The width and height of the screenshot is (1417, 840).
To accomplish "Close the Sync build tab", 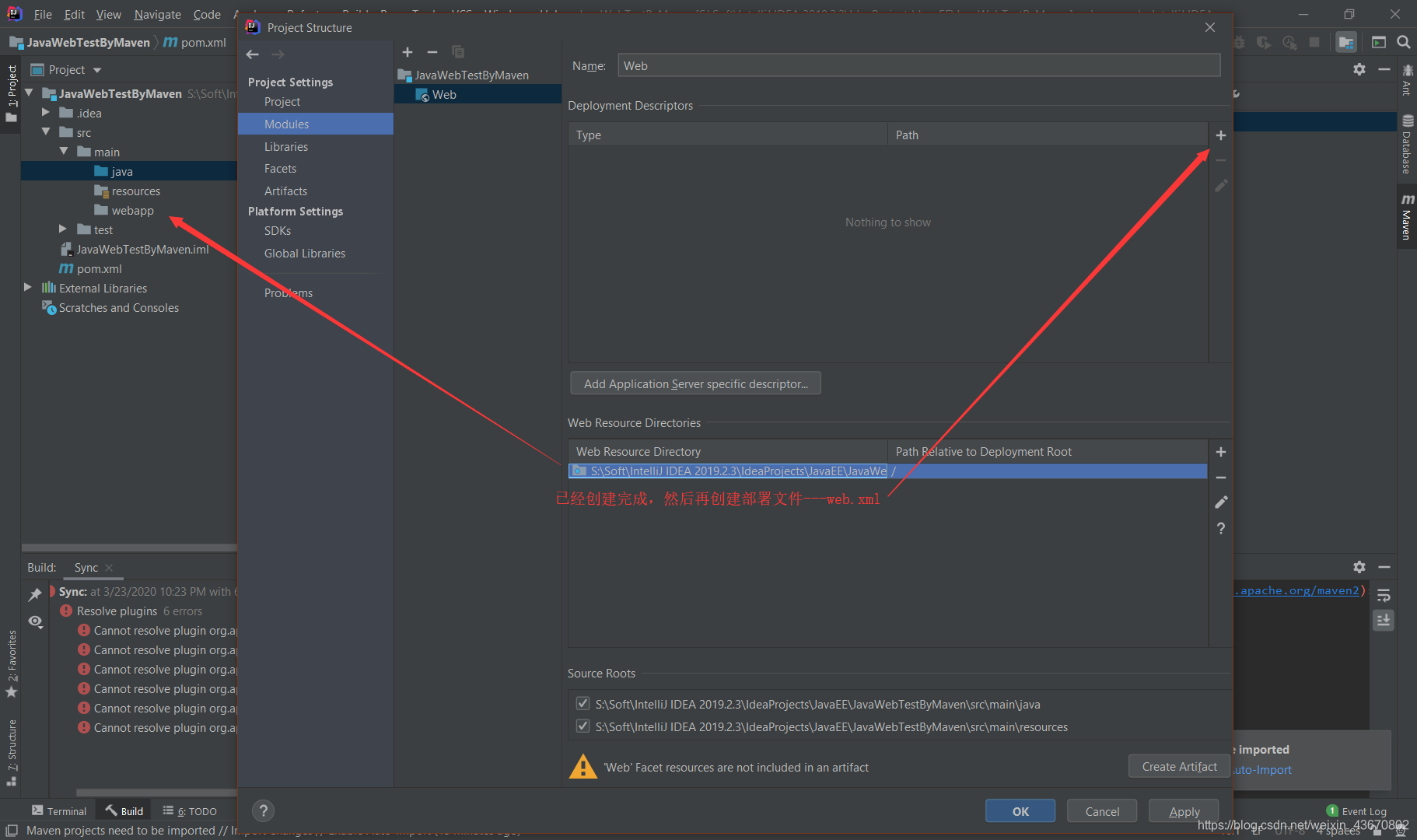I will [109, 568].
